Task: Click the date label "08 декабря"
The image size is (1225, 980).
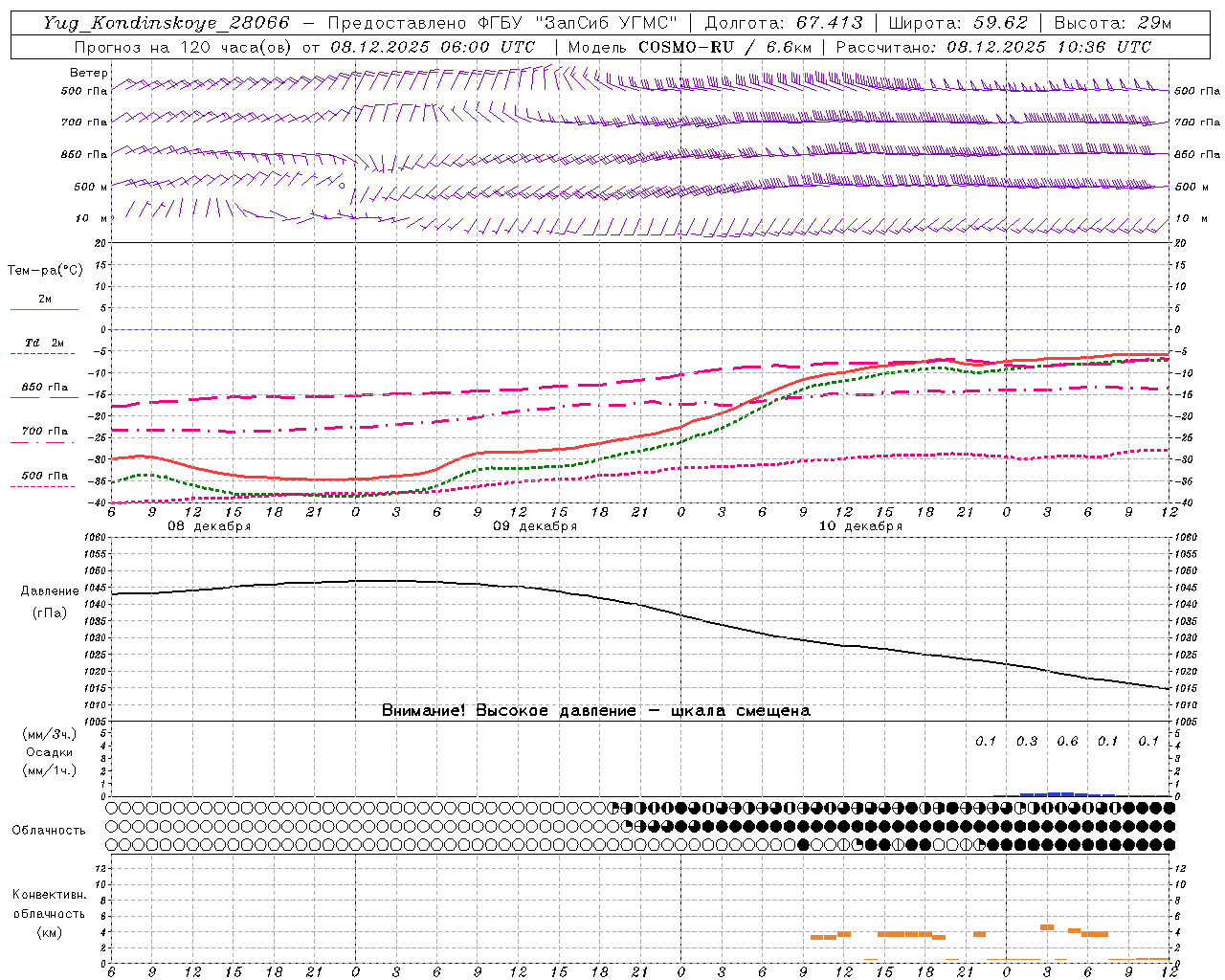Action: (210, 526)
